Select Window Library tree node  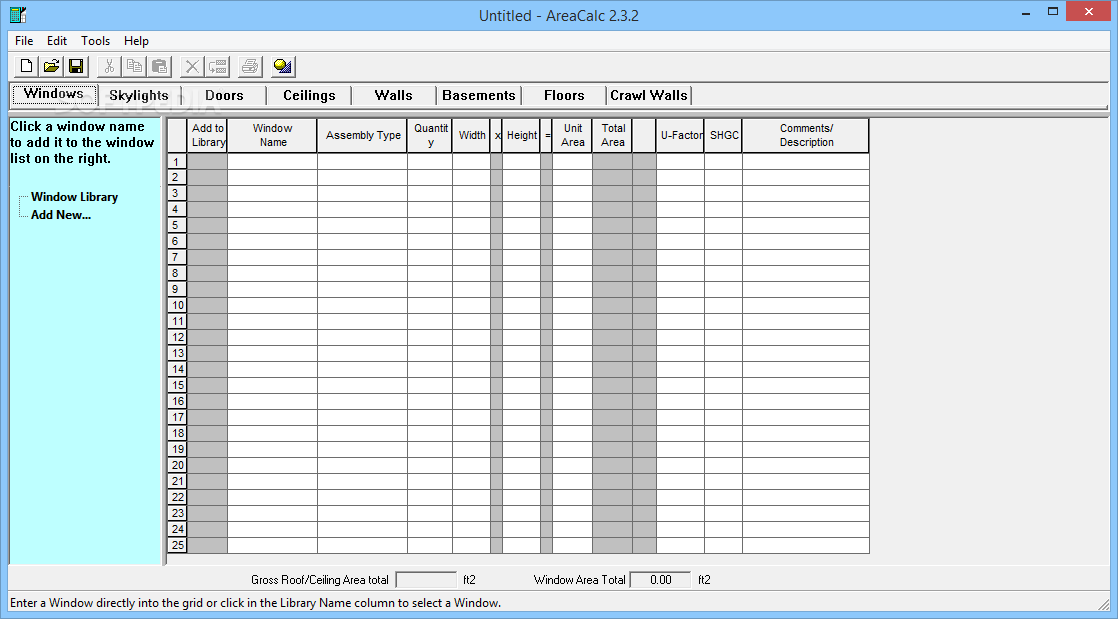coord(74,197)
